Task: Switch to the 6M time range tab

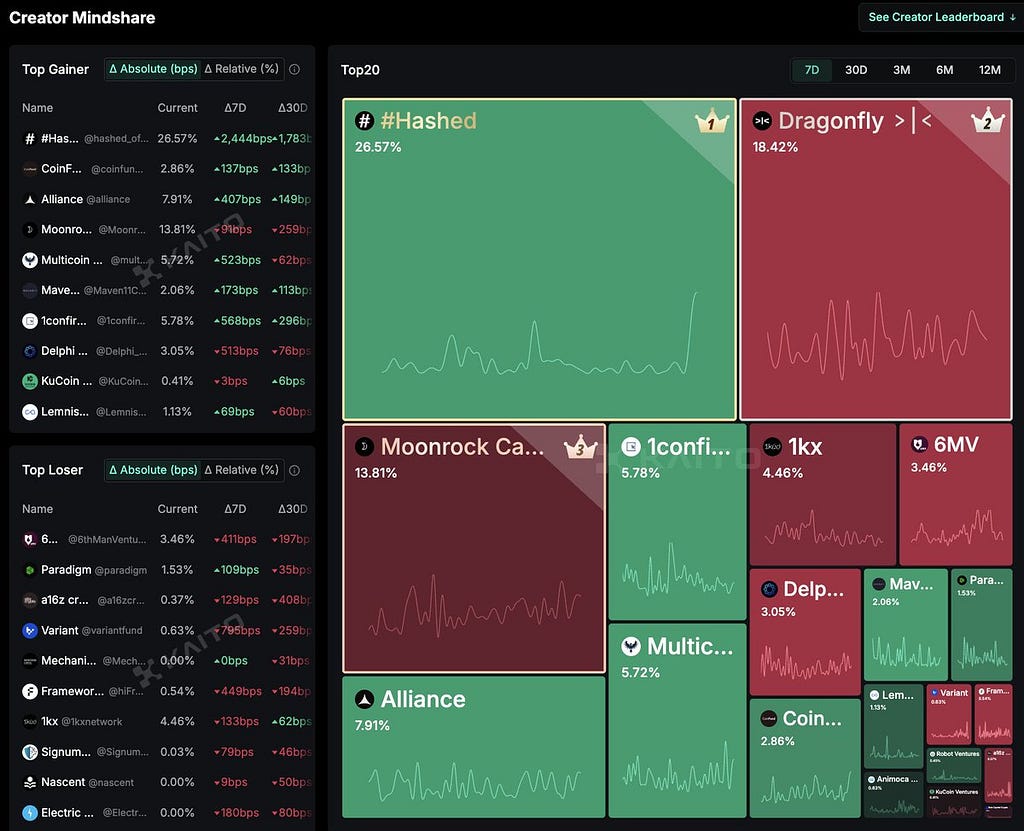Action: click(944, 70)
